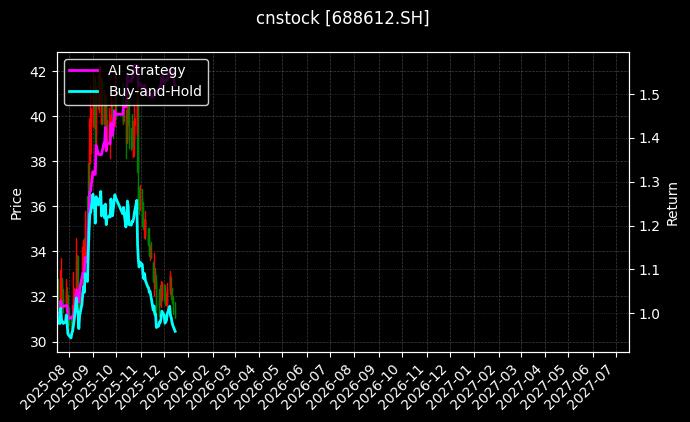The width and height of the screenshot is (690, 422).
Task: Click the 30 price tick label
Action: pyautogui.click(x=39, y=342)
